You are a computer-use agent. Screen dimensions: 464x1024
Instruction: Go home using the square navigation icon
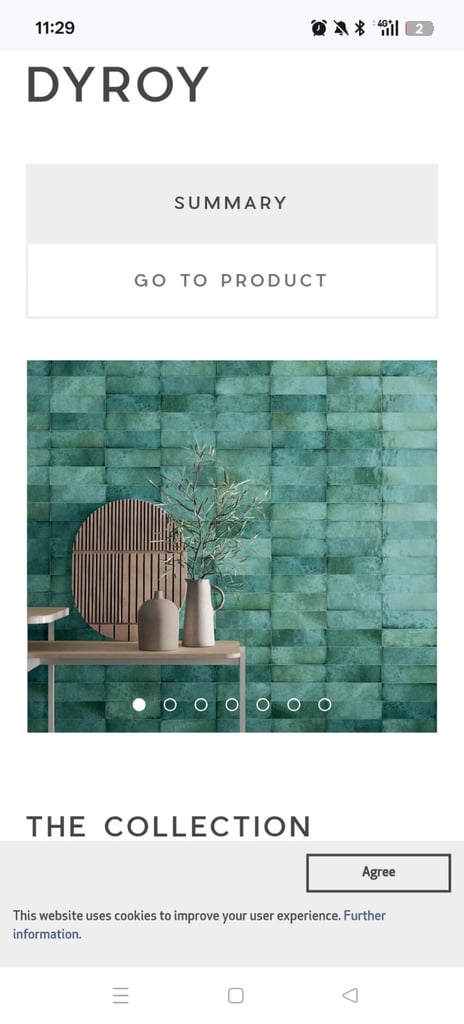click(235, 995)
